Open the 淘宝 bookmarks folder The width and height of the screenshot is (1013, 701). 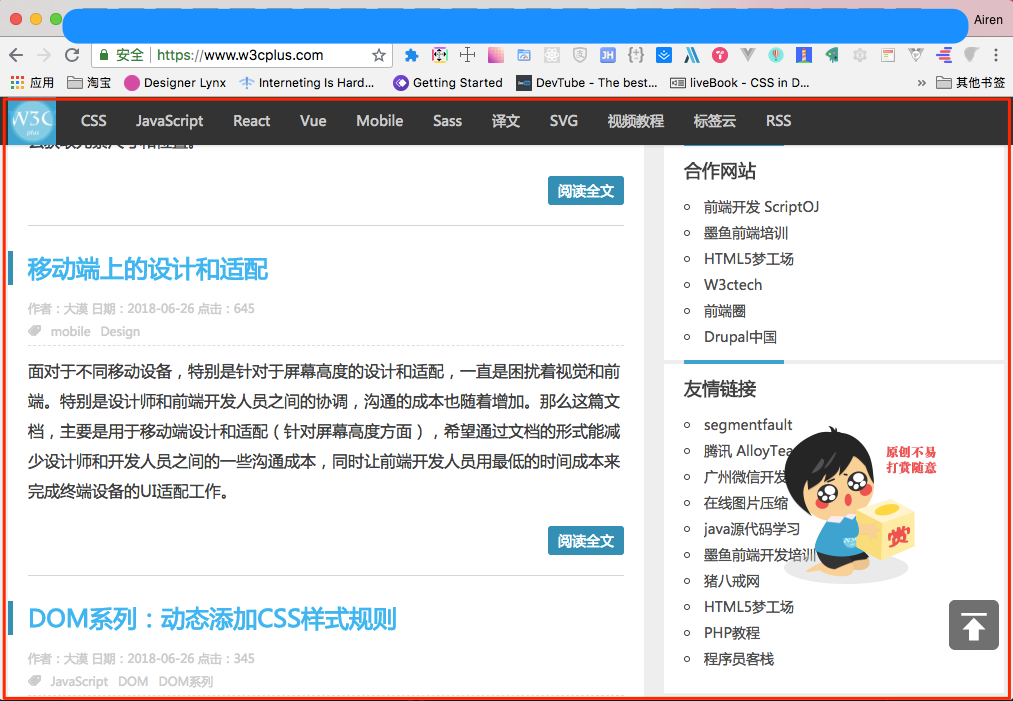click(89, 83)
